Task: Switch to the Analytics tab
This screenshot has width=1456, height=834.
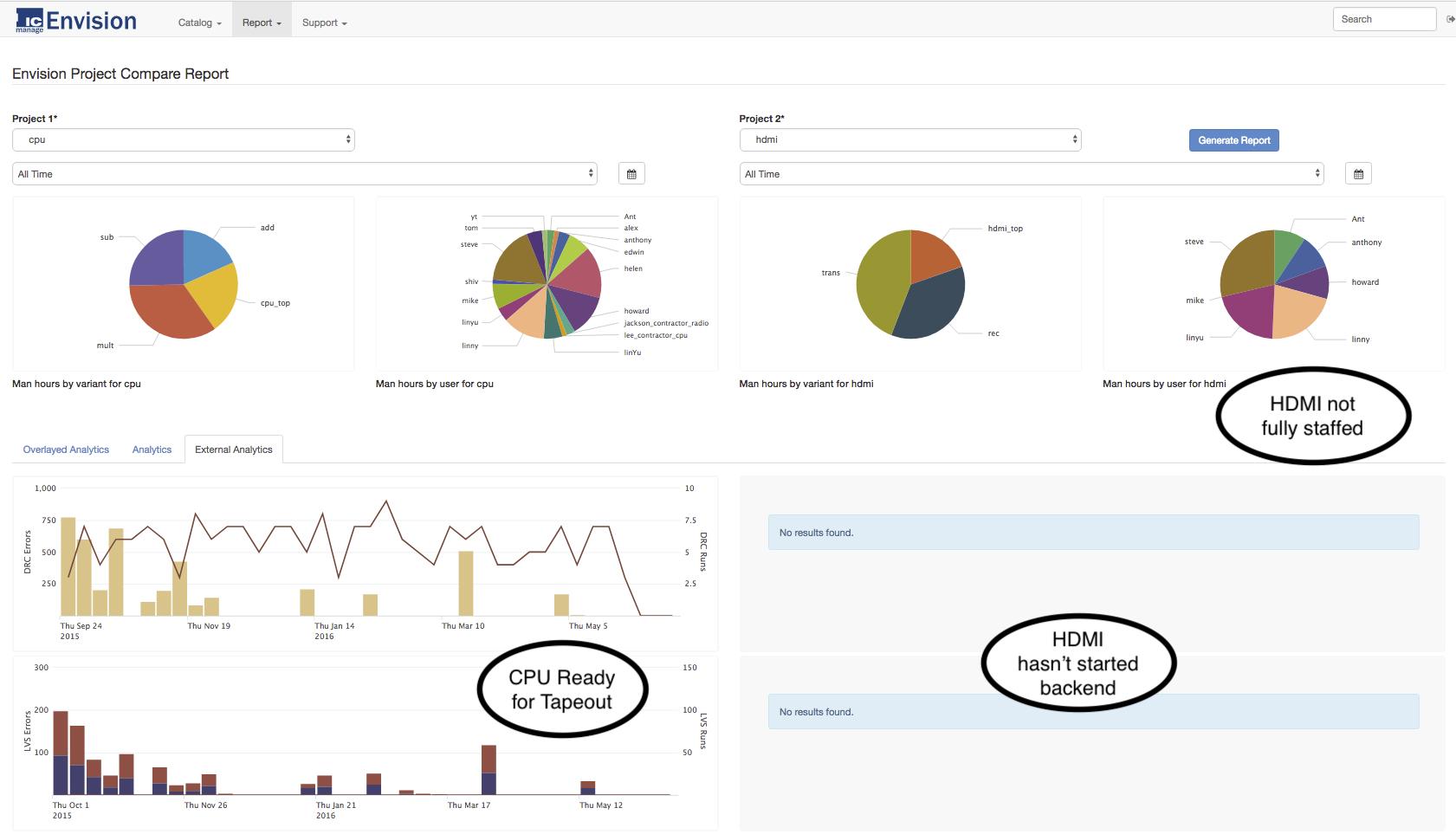Action: click(152, 449)
